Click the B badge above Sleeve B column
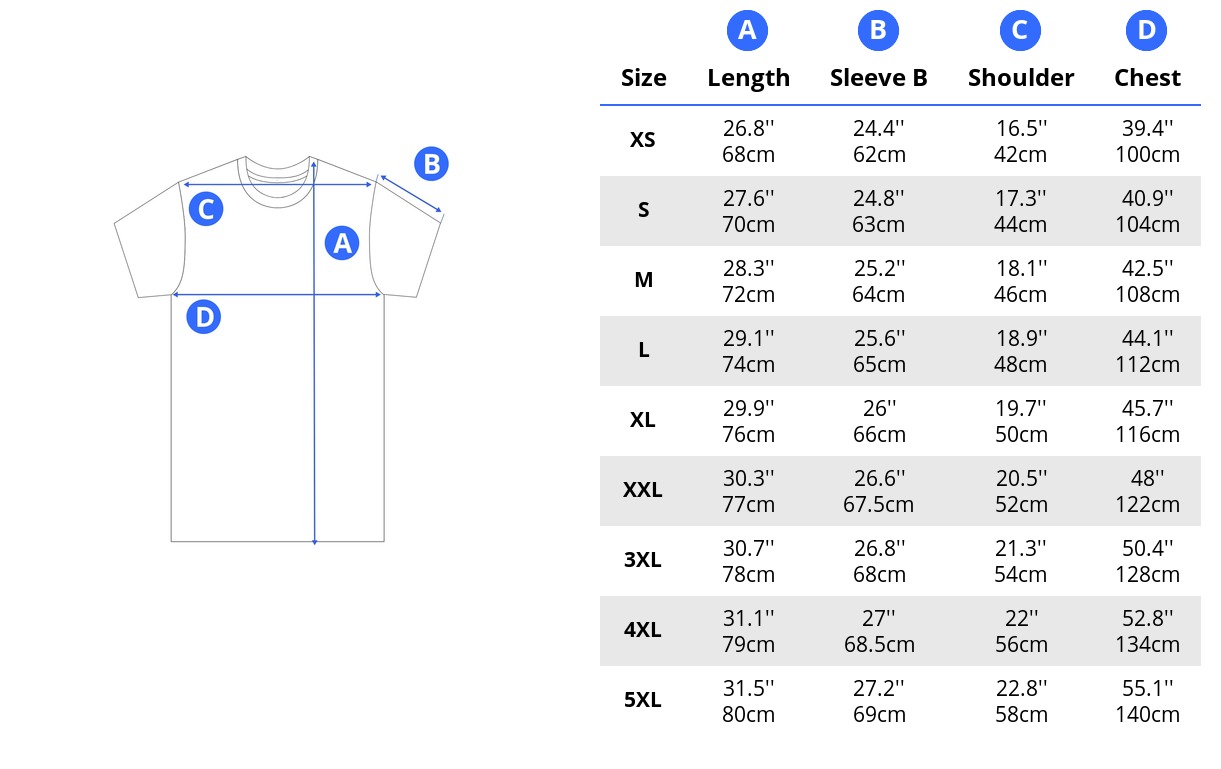Image resolution: width=1221 pixels, height=769 pixels. coord(878,31)
